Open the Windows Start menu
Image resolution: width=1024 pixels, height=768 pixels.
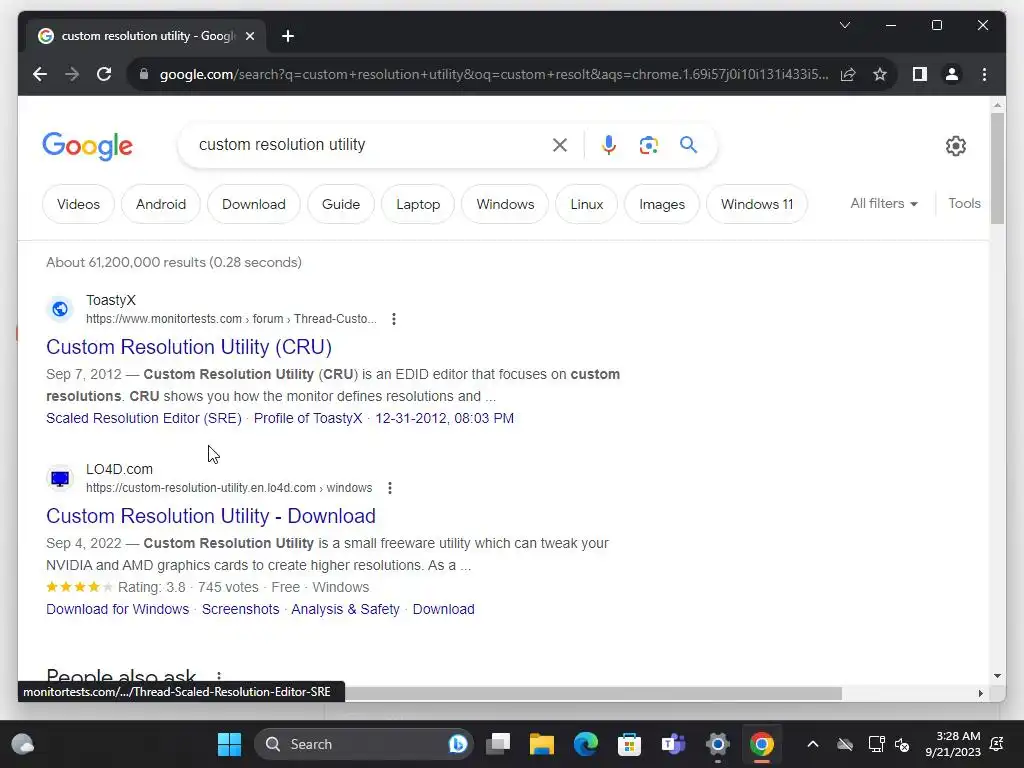coord(229,744)
